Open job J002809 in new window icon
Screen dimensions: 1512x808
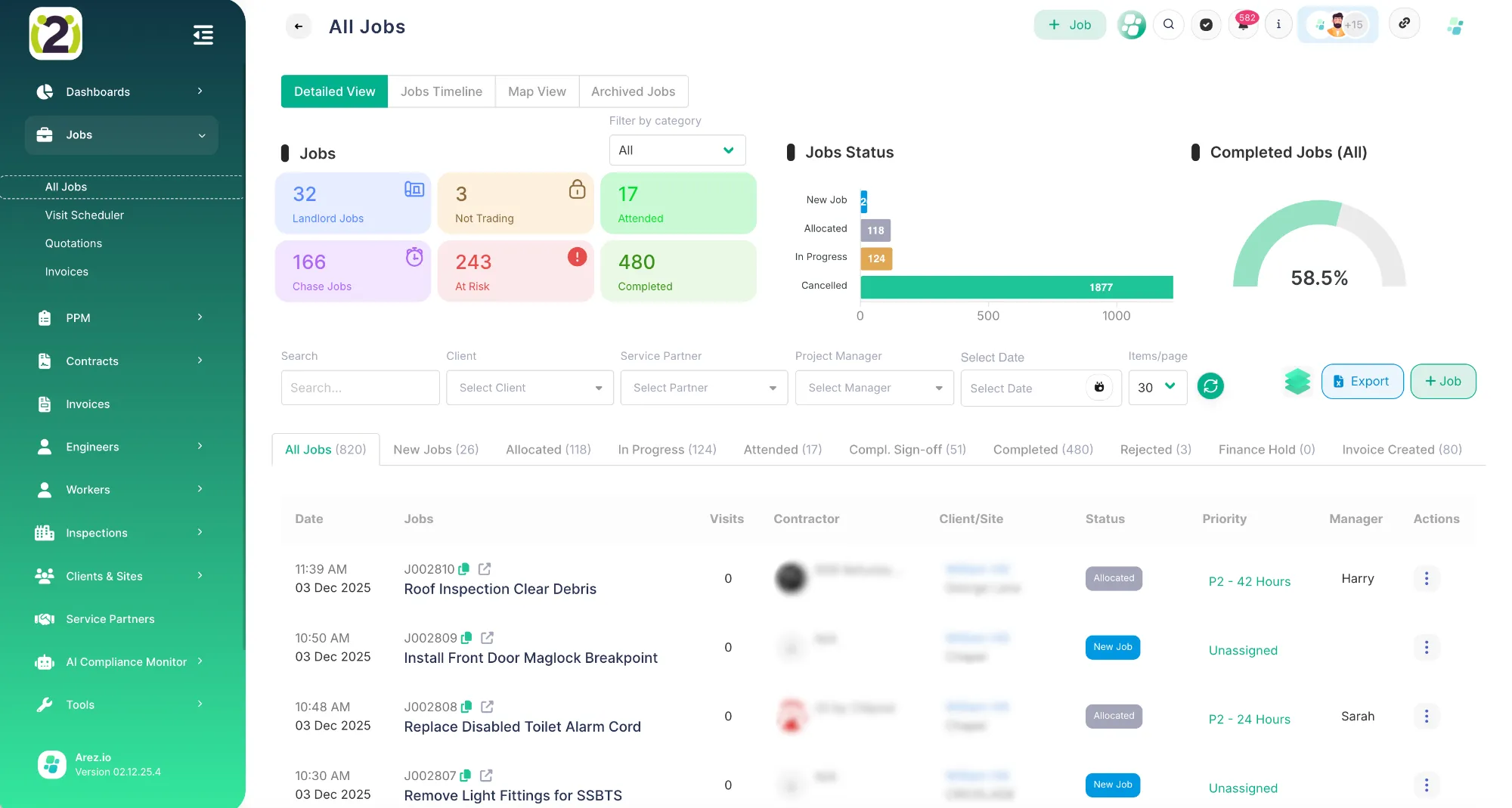point(488,638)
